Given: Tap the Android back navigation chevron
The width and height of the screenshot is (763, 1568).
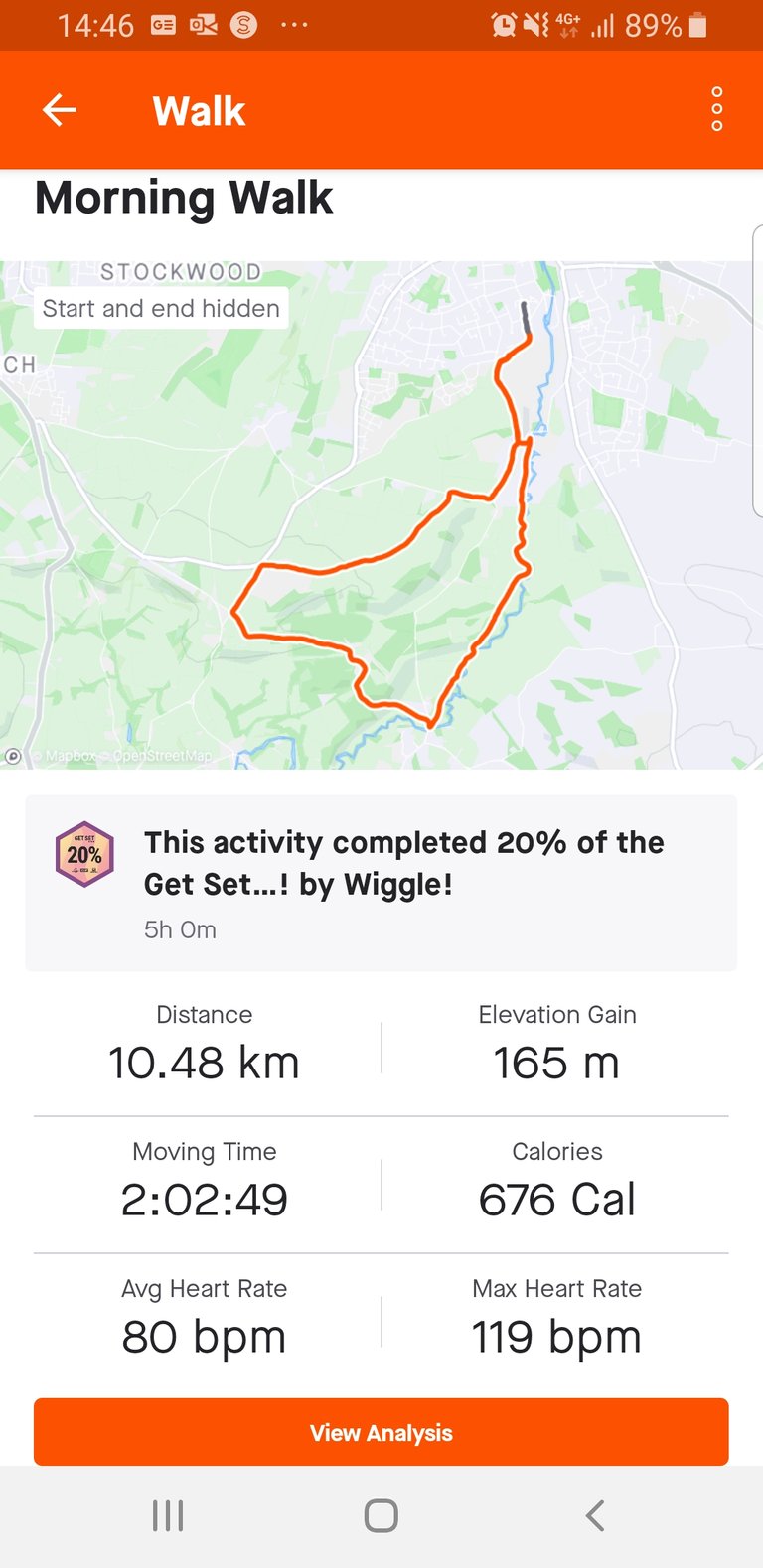Looking at the screenshot, I should [x=594, y=1515].
